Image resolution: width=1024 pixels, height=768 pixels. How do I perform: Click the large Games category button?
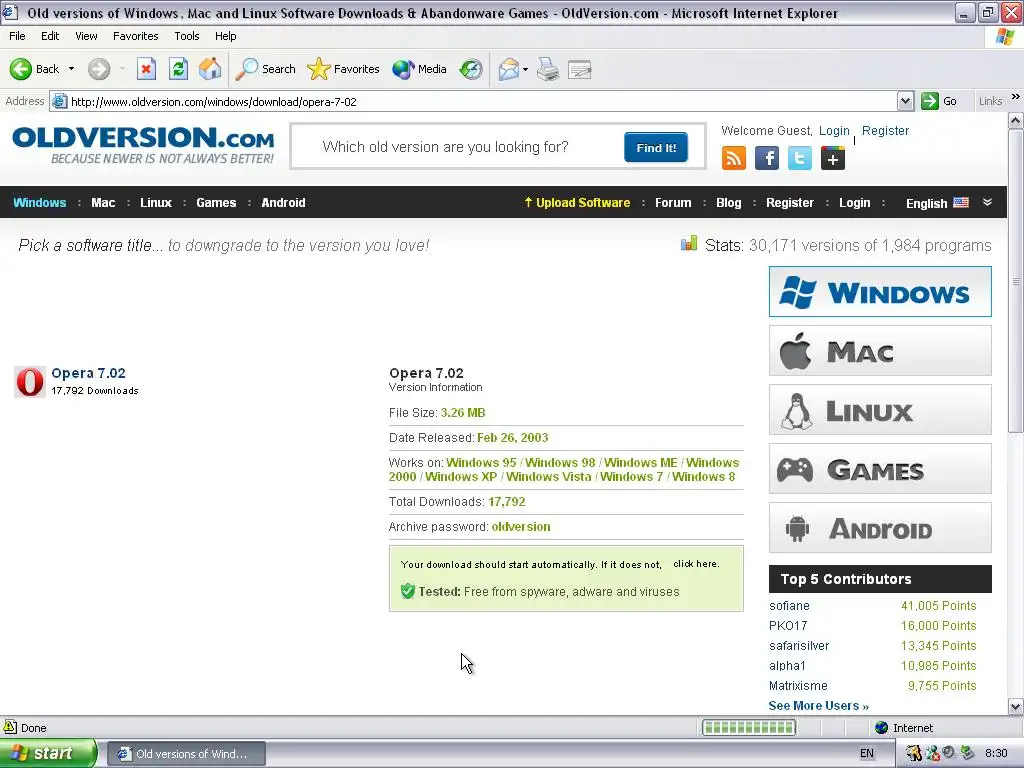coord(880,469)
